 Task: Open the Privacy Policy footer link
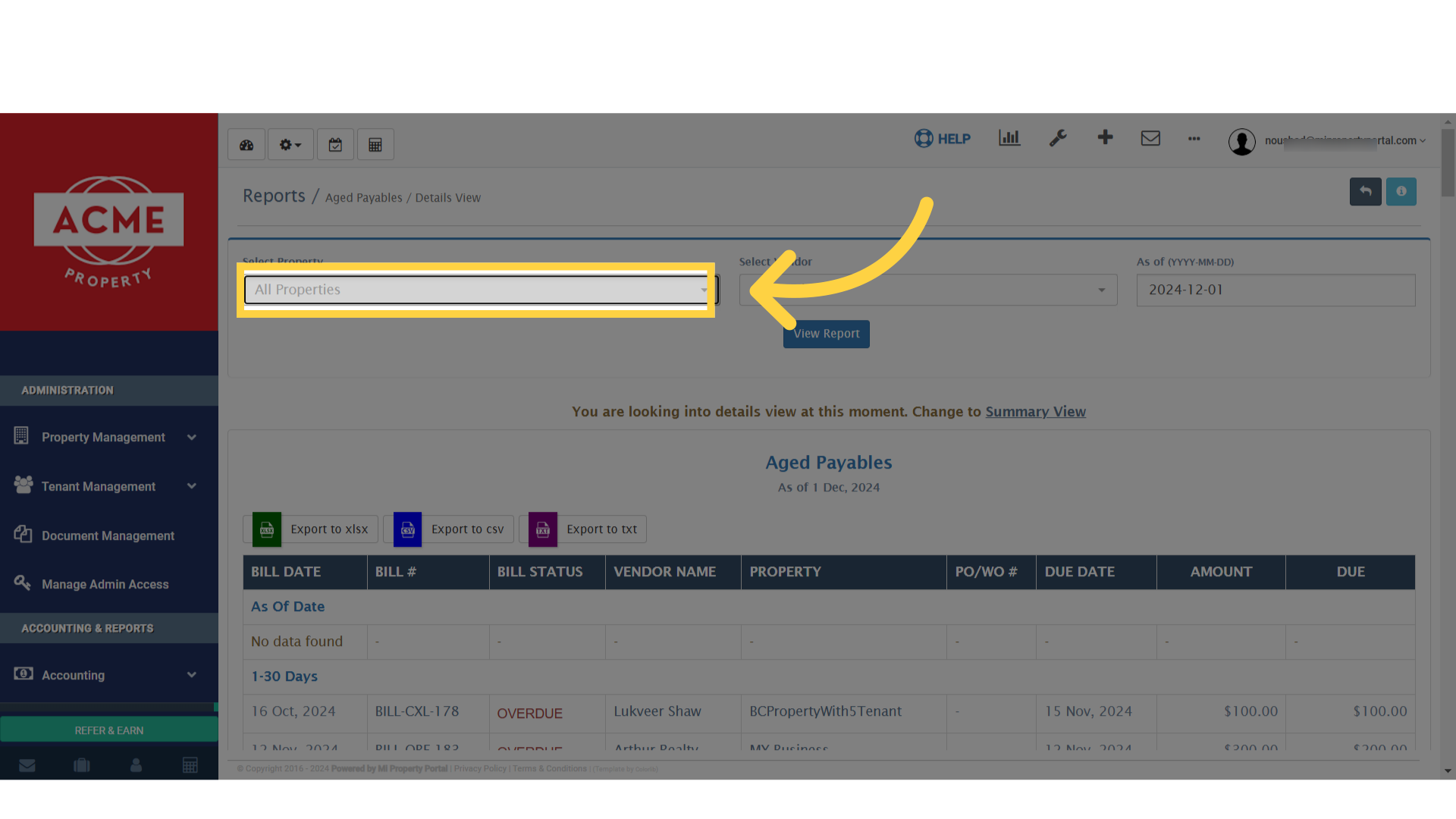[480, 769]
